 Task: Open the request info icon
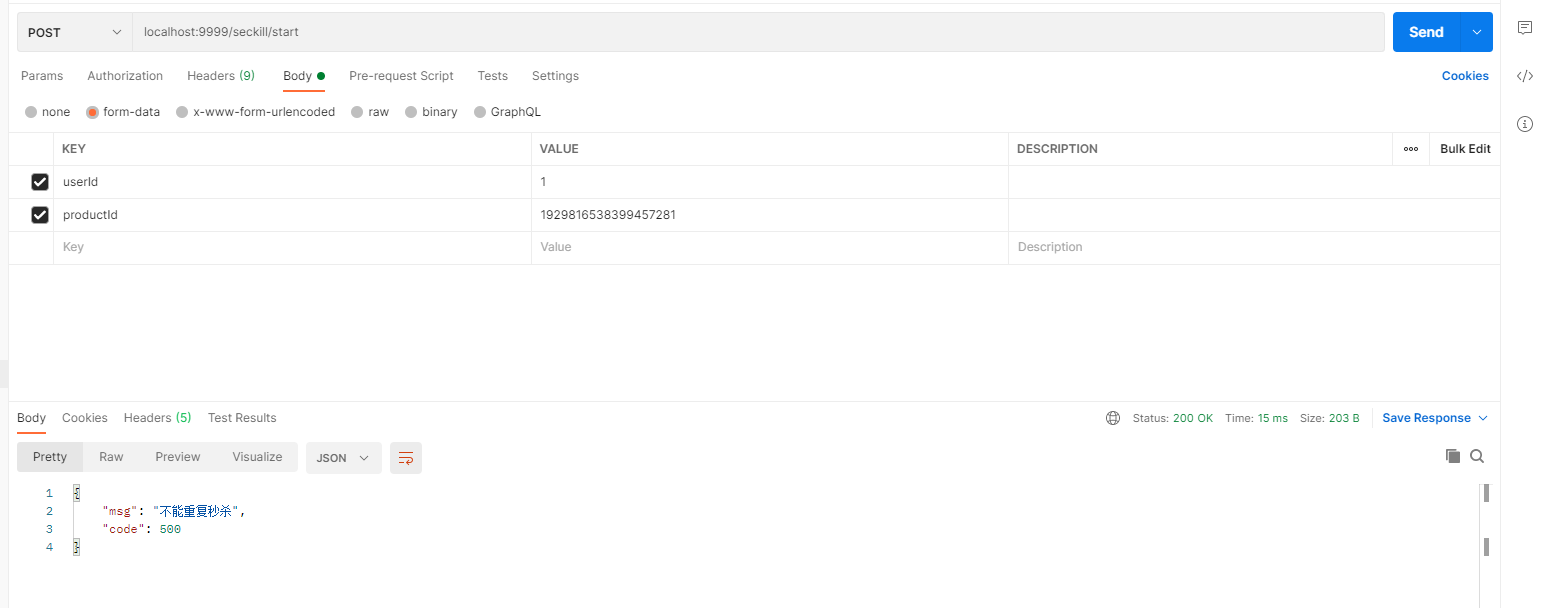(x=1525, y=124)
